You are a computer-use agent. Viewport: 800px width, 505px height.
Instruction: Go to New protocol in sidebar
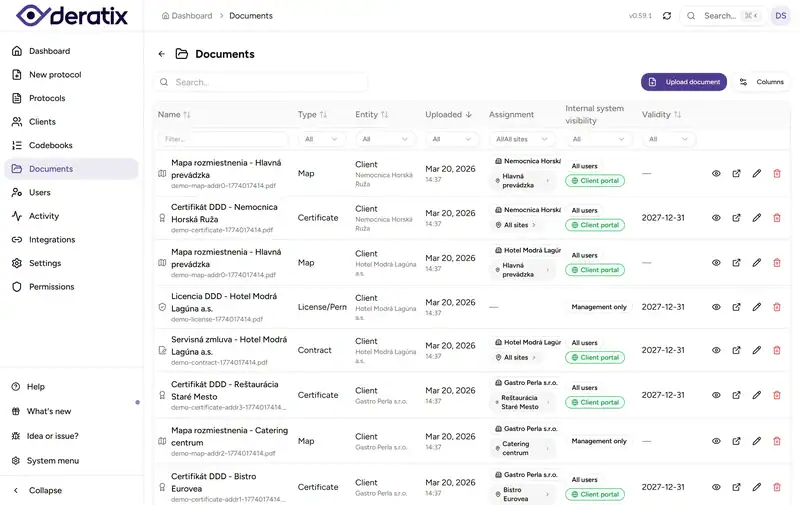(x=71, y=74)
